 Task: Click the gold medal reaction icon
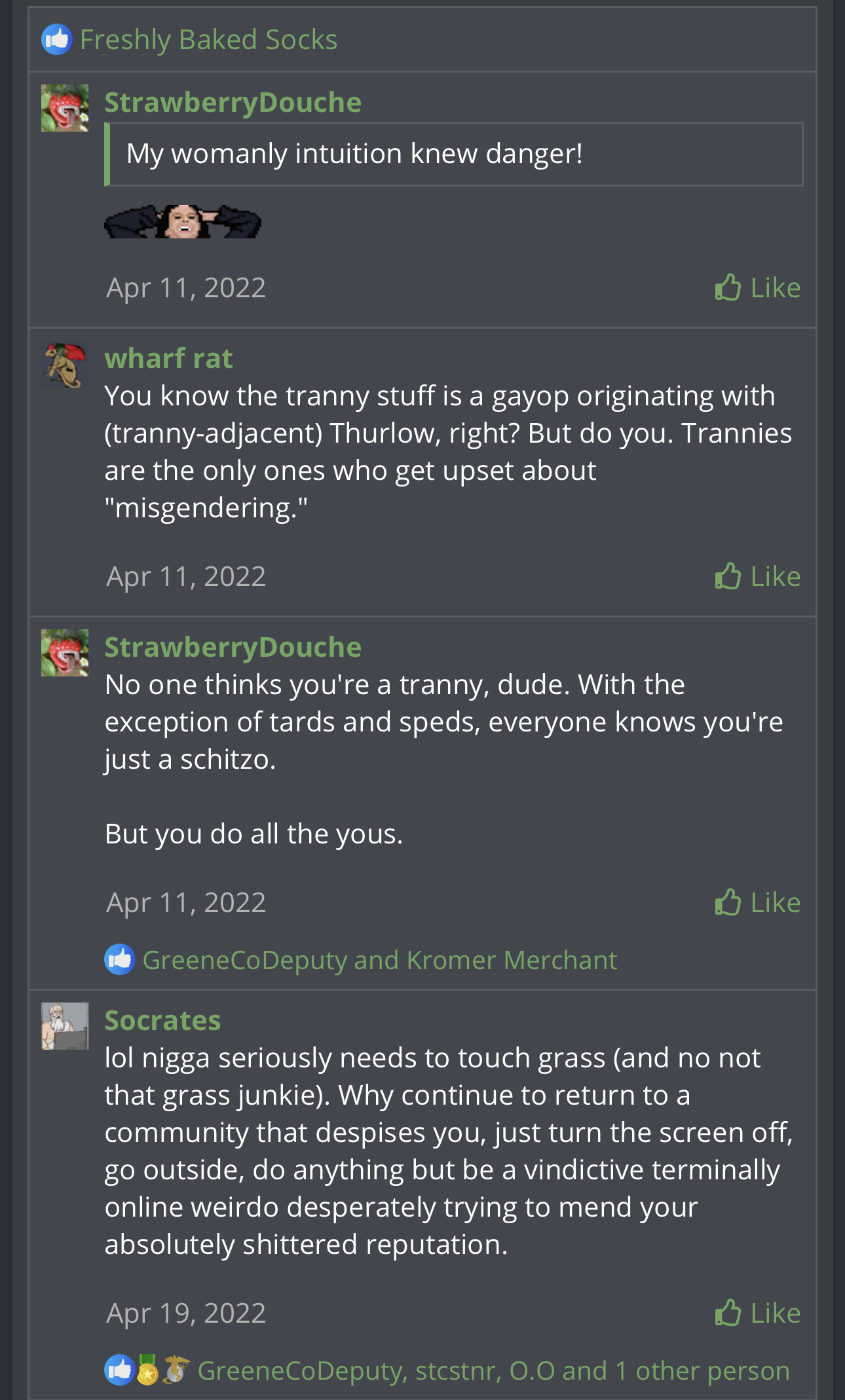148,1370
